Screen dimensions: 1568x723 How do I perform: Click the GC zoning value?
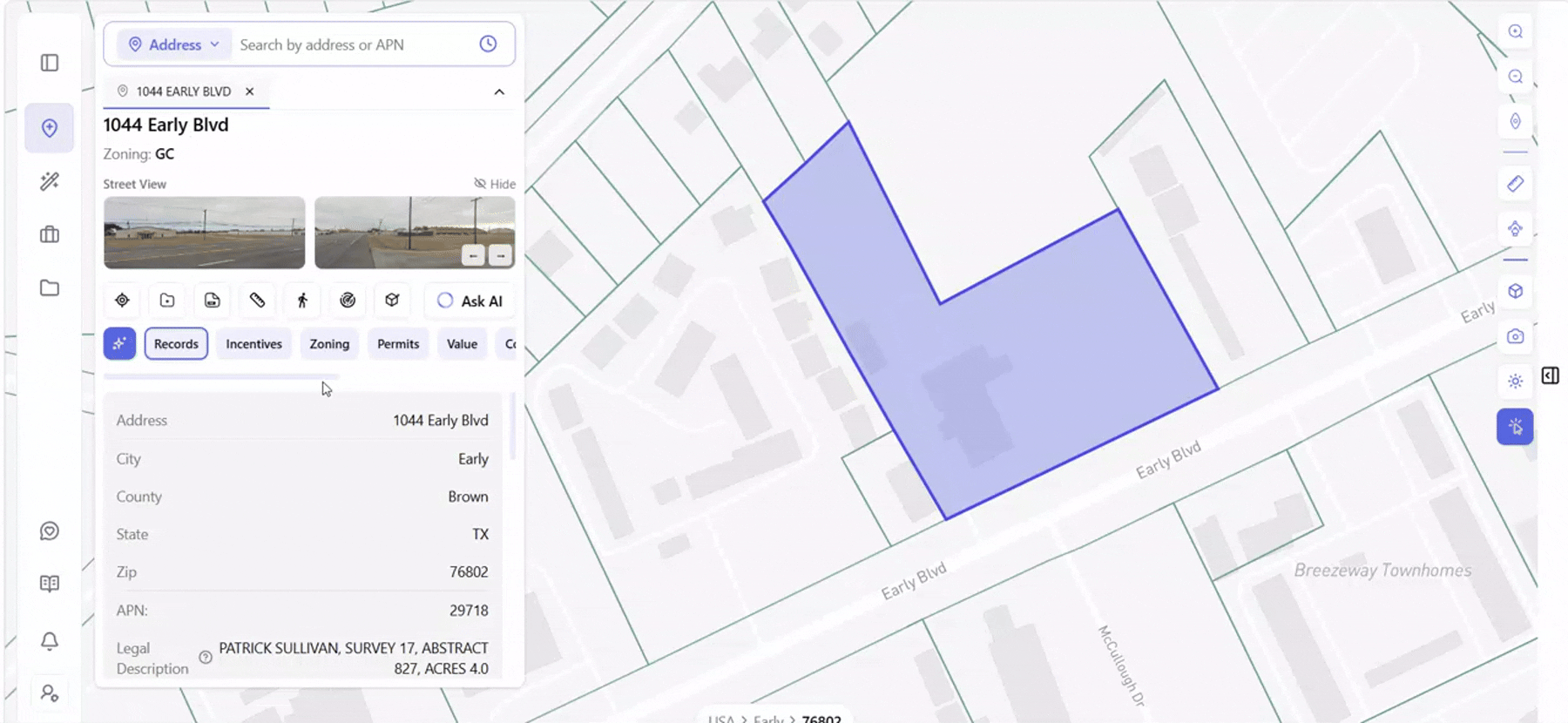point(165,154)
